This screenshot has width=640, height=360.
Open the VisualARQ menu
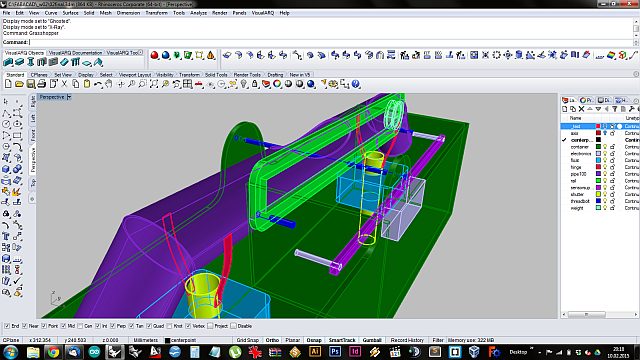[262, 13]
